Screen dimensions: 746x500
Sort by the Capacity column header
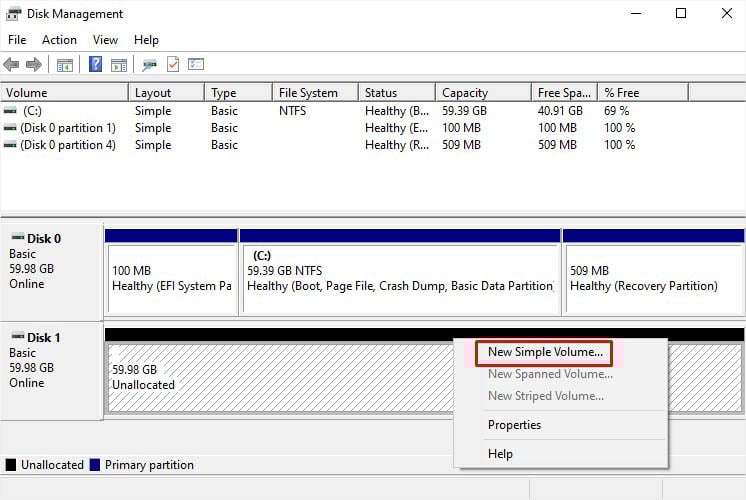(484, 93)
